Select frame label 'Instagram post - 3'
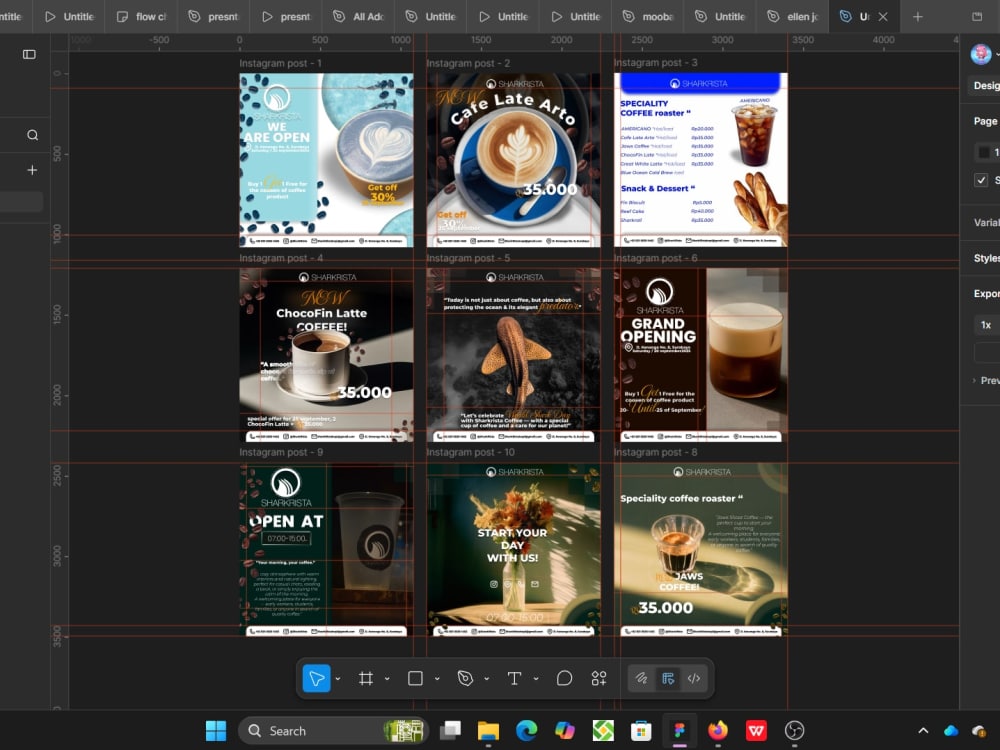1000x750 pixels. [656, 63]
